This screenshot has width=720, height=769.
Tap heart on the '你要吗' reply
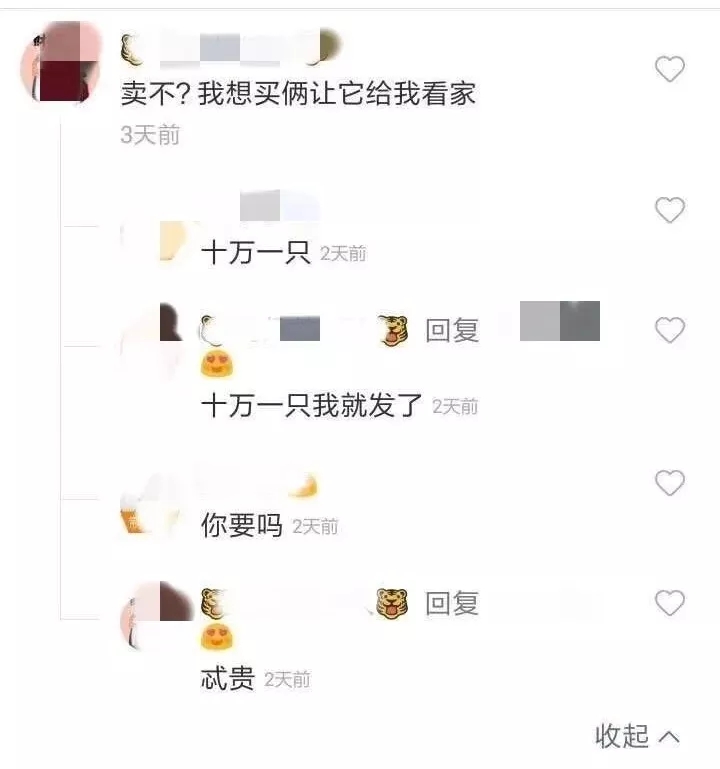tap(670, 483)
